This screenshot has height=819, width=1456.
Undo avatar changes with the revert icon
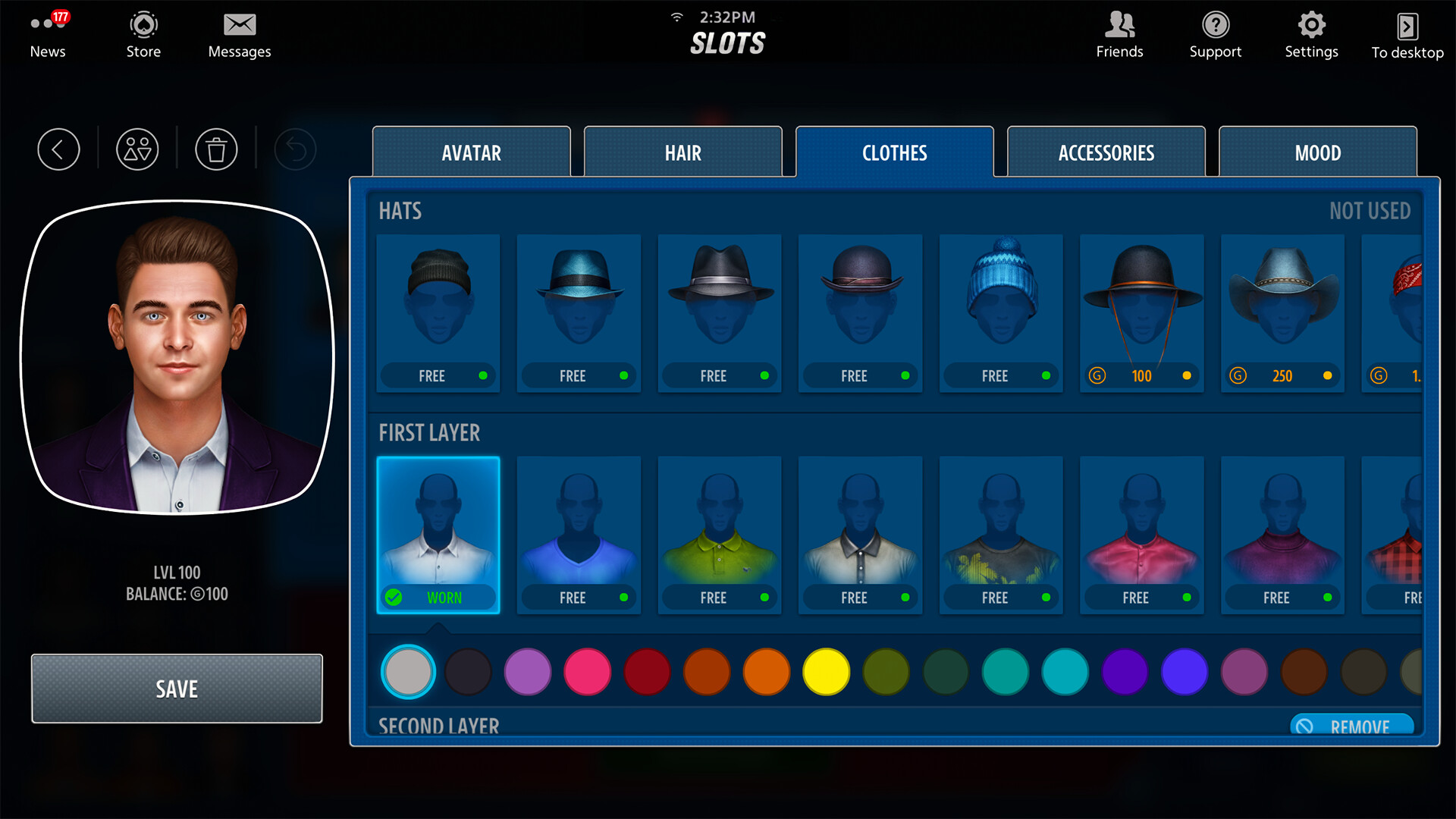tap(295, 149)
